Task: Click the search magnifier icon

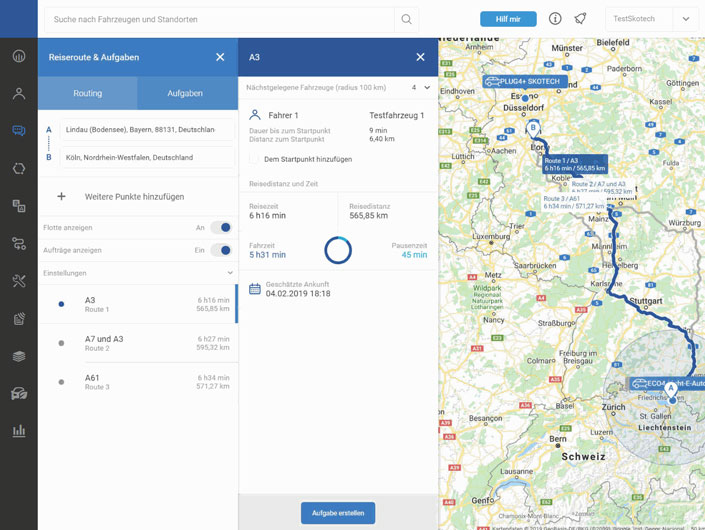Action: pyautogui.click(x=406, y=19)
